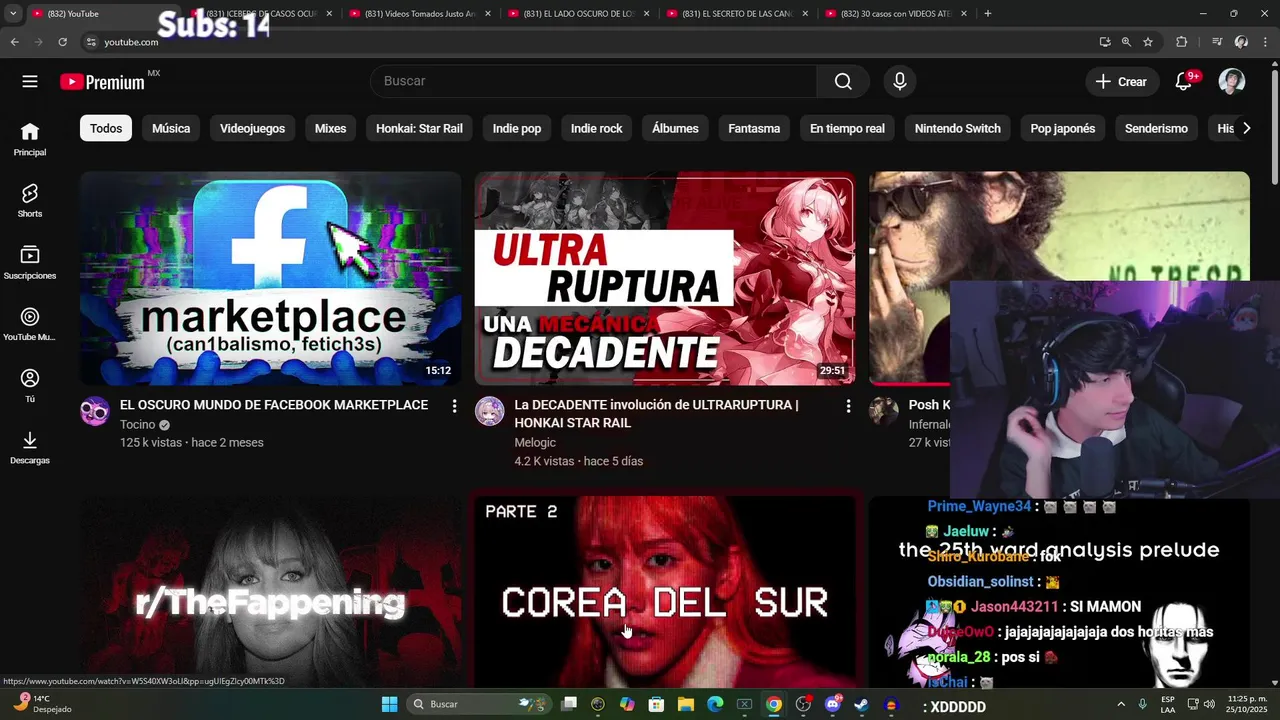Click the search magnifier button
The width and height of the screenshot is (1280, 720).
point(843,82)
